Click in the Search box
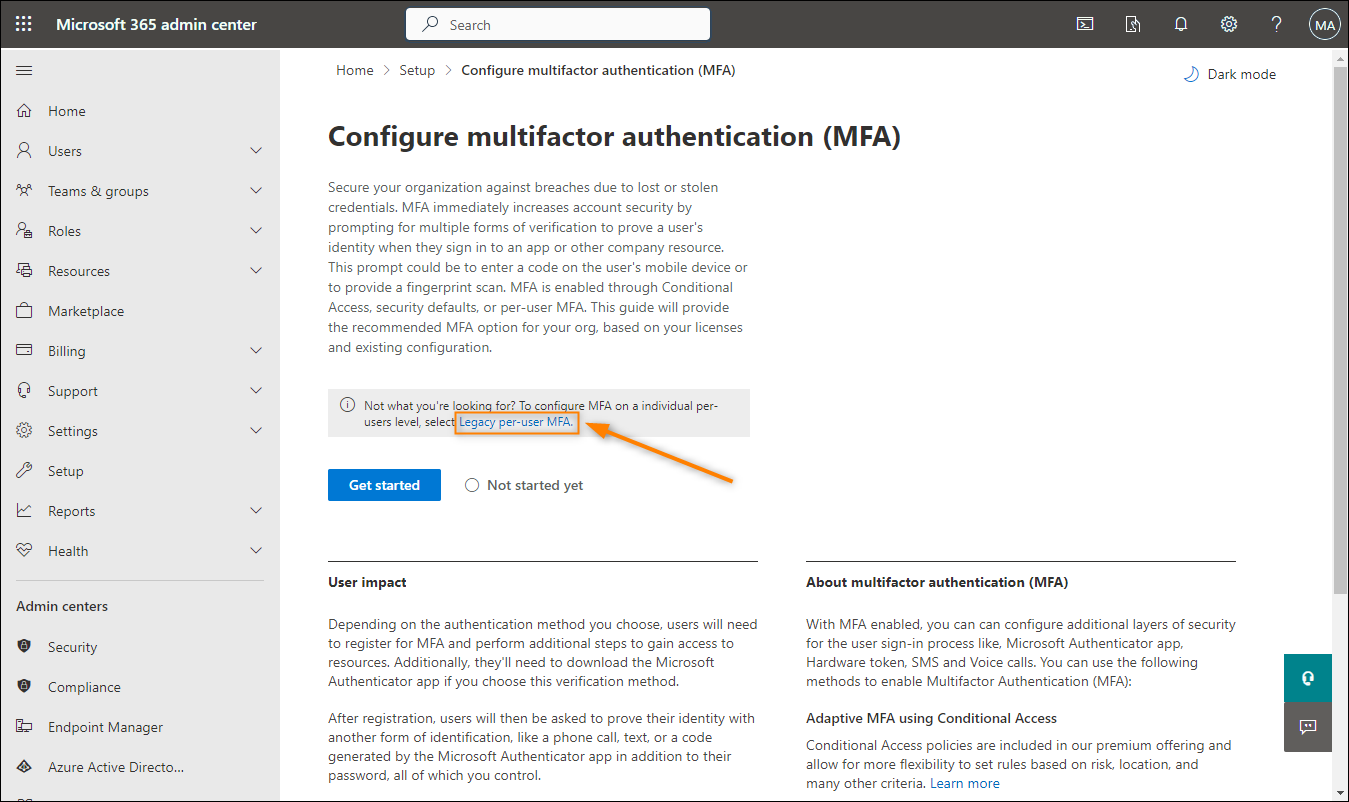1349x802 pixels. (x=558, y=24)
